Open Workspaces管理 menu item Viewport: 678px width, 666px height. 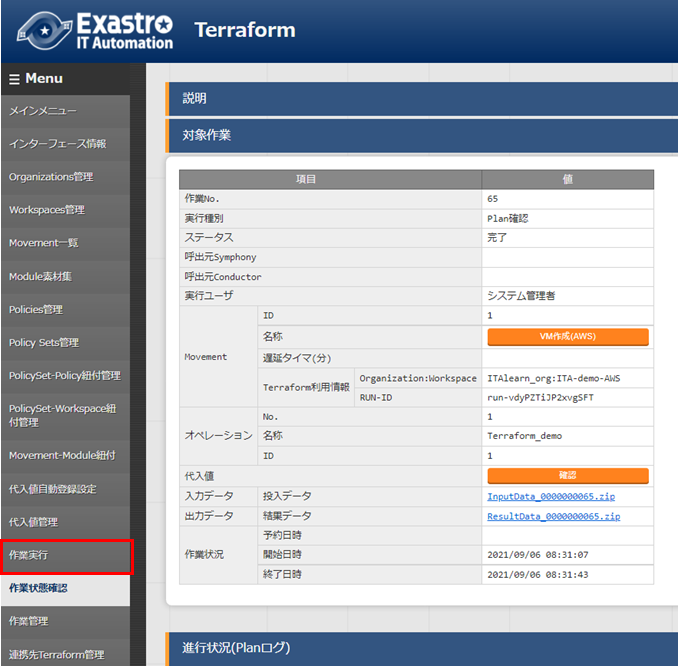point(65,210)
